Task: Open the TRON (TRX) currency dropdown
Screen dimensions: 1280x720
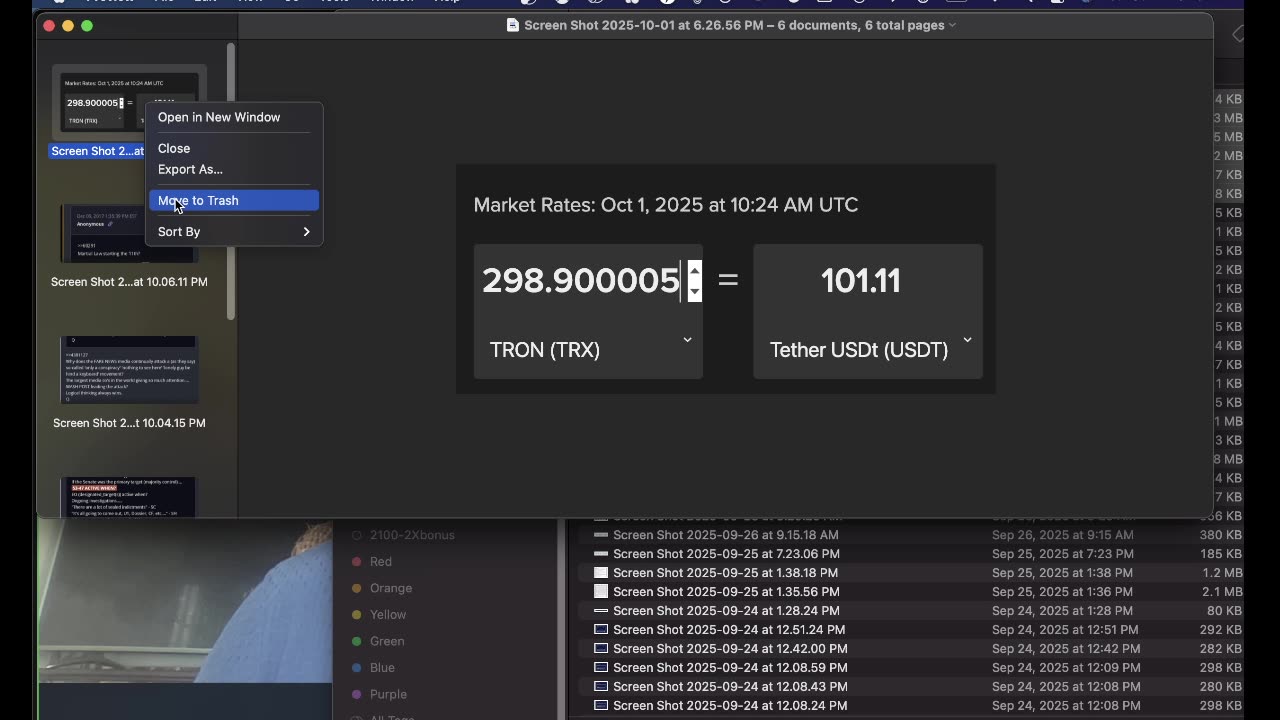Action: [588, 349]
